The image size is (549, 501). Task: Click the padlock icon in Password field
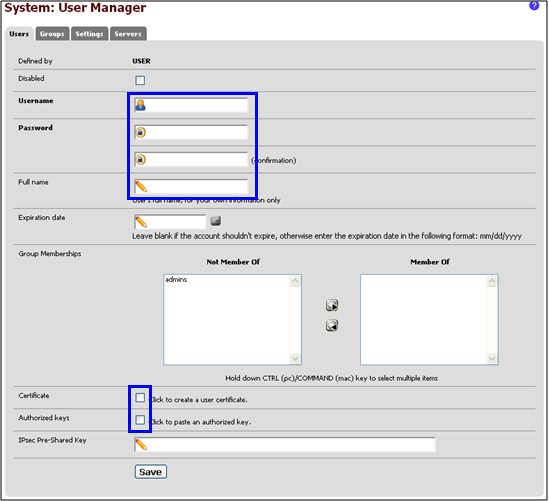[140, 132]
